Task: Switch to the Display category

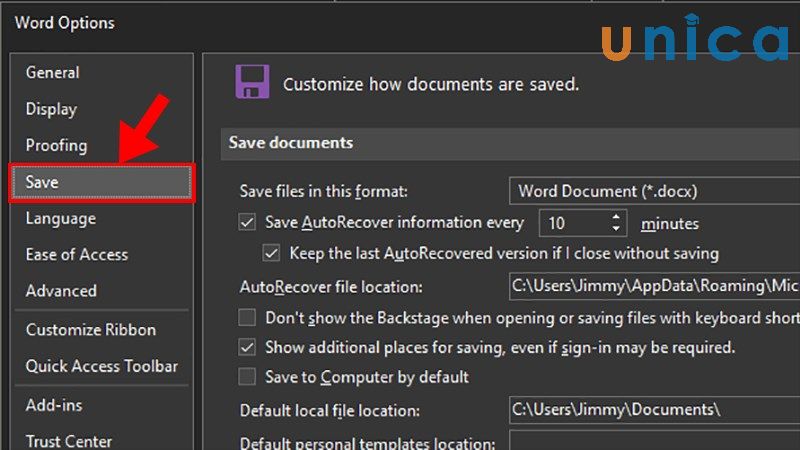Action: tap(51, 109)
